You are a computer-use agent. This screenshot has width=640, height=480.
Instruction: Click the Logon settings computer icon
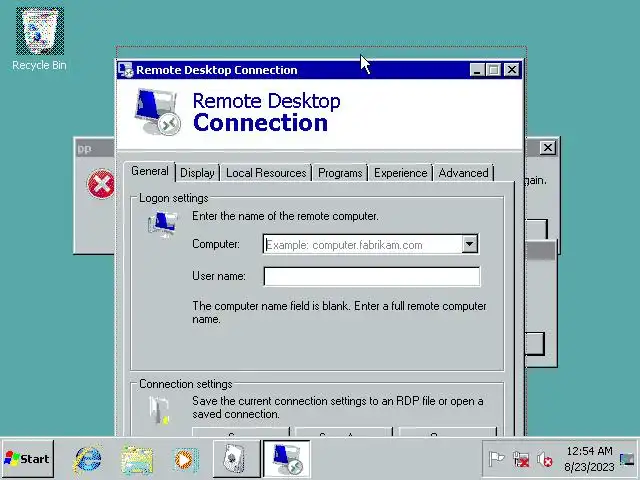(x=162, y=224)
